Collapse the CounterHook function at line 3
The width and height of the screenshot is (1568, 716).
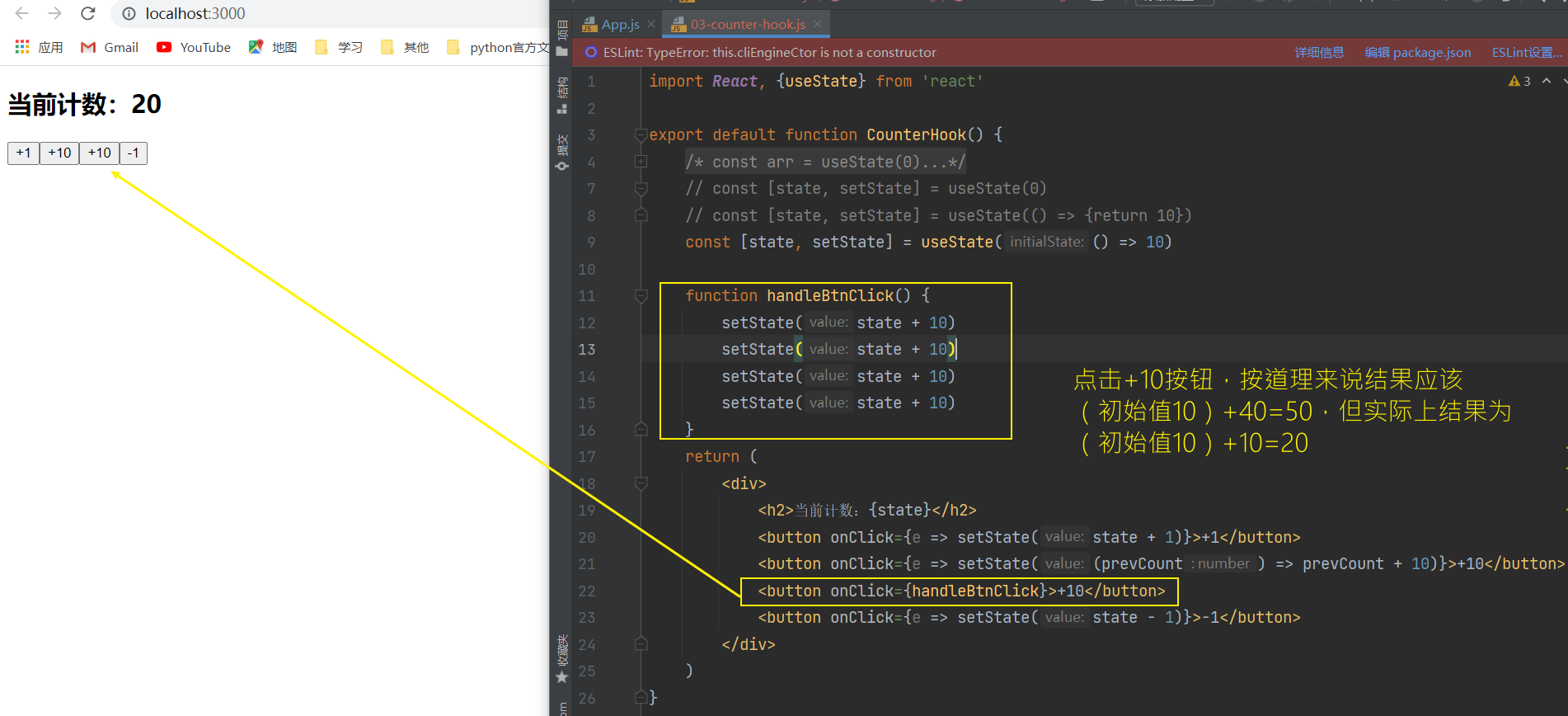(x=641, y=134)
